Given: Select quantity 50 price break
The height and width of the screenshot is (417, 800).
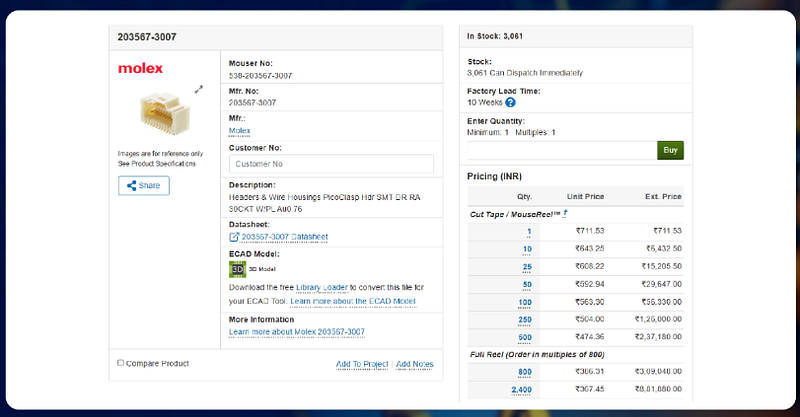Looking at the screenshot, I should pyautogui.click(x=527, y=284).
